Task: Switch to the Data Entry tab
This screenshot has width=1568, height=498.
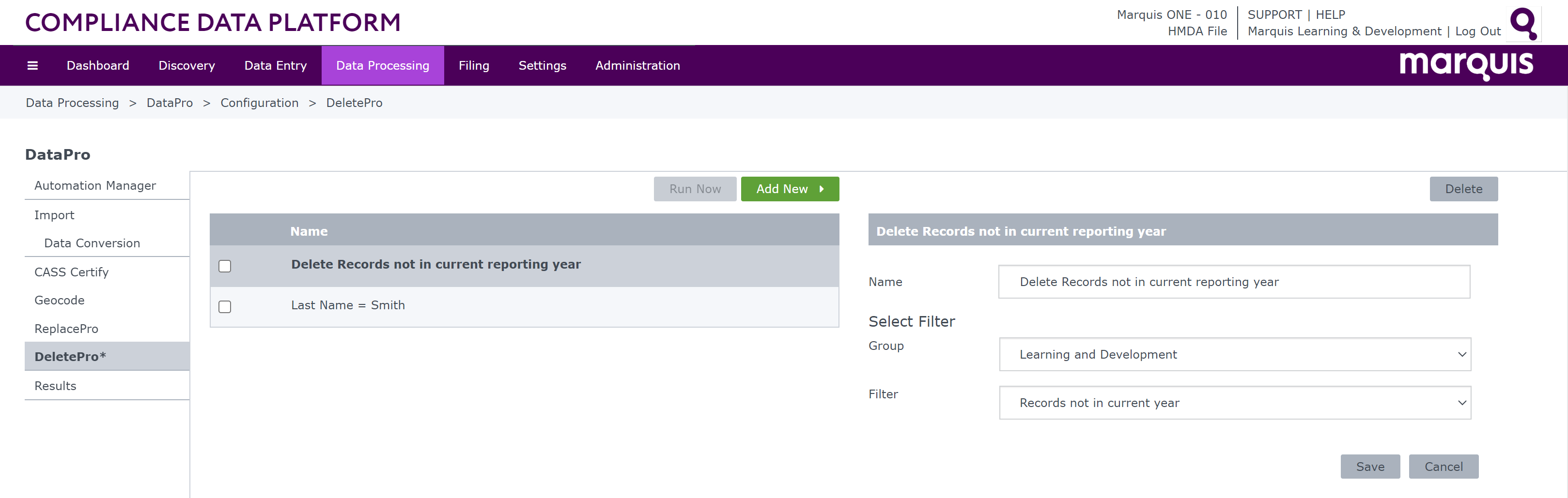Action: 275,66
